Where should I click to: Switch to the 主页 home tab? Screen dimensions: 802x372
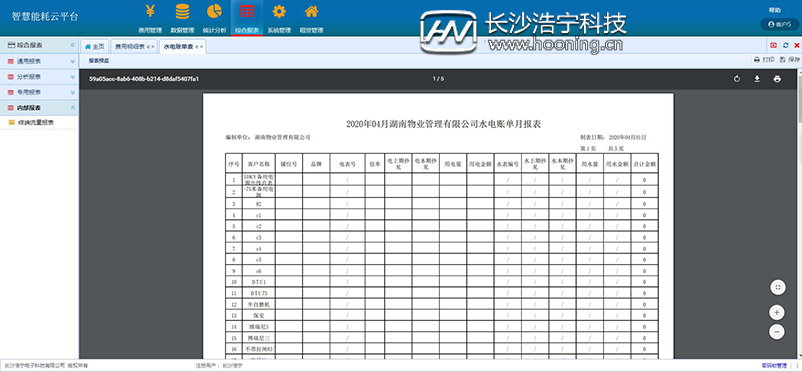pos(94,47)
